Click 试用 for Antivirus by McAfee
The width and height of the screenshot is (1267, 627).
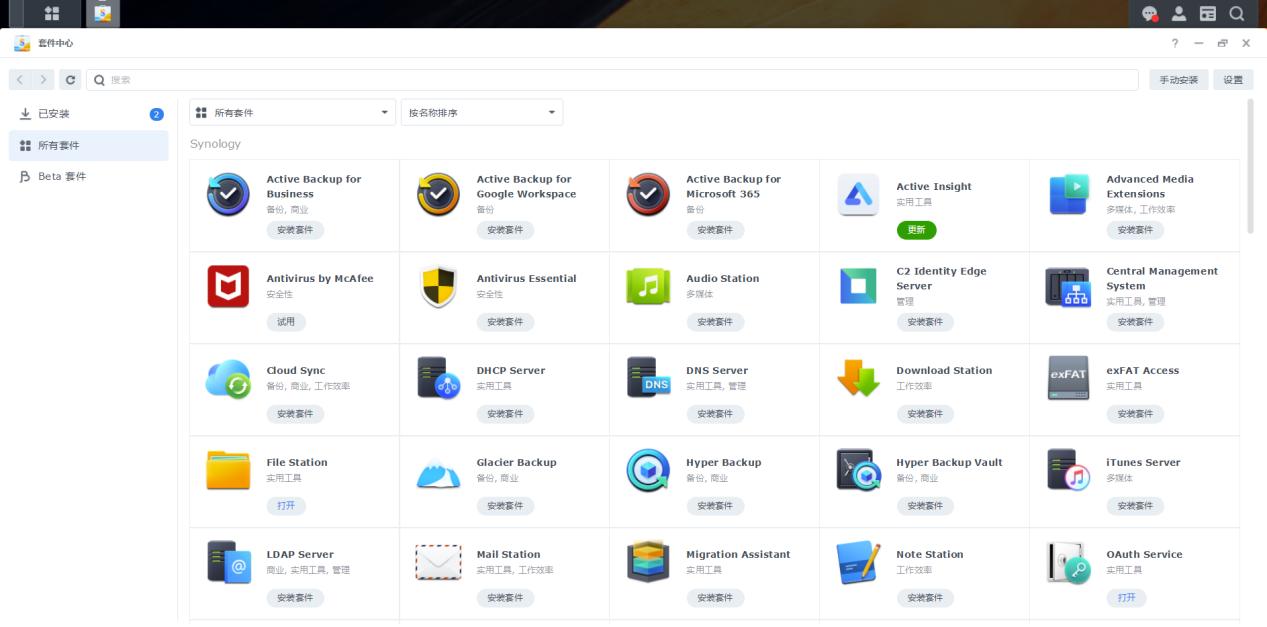click(x=286, y=322)
